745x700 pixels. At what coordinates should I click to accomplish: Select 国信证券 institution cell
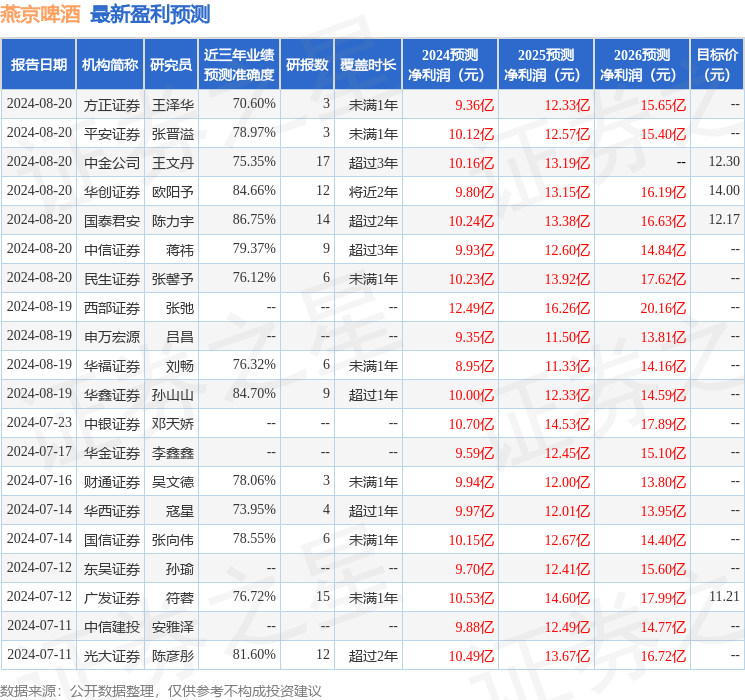[x=112, y=540]
